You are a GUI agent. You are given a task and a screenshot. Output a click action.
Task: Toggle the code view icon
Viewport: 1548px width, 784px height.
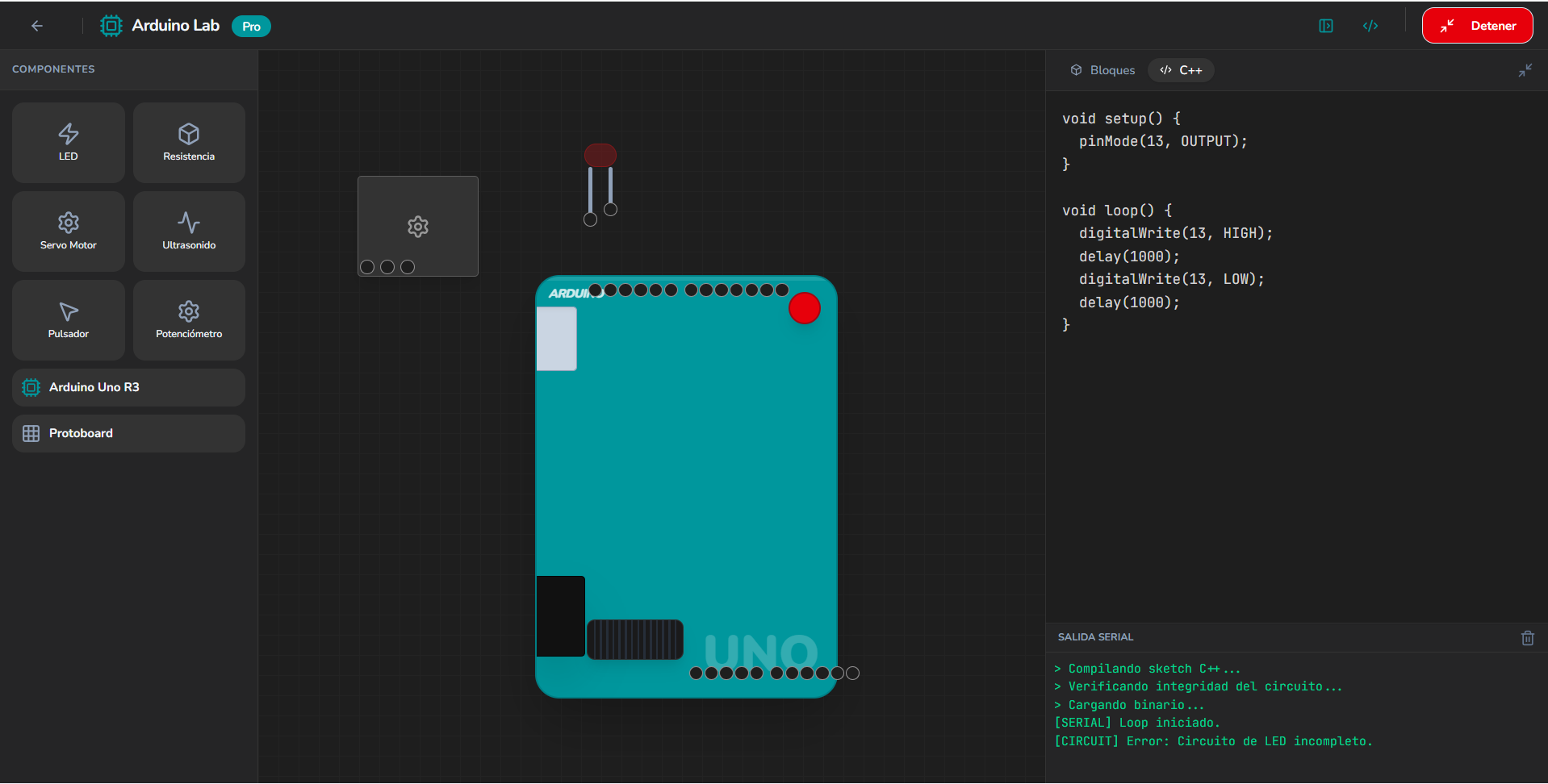pyautogui.click(x=1370, y=26)
